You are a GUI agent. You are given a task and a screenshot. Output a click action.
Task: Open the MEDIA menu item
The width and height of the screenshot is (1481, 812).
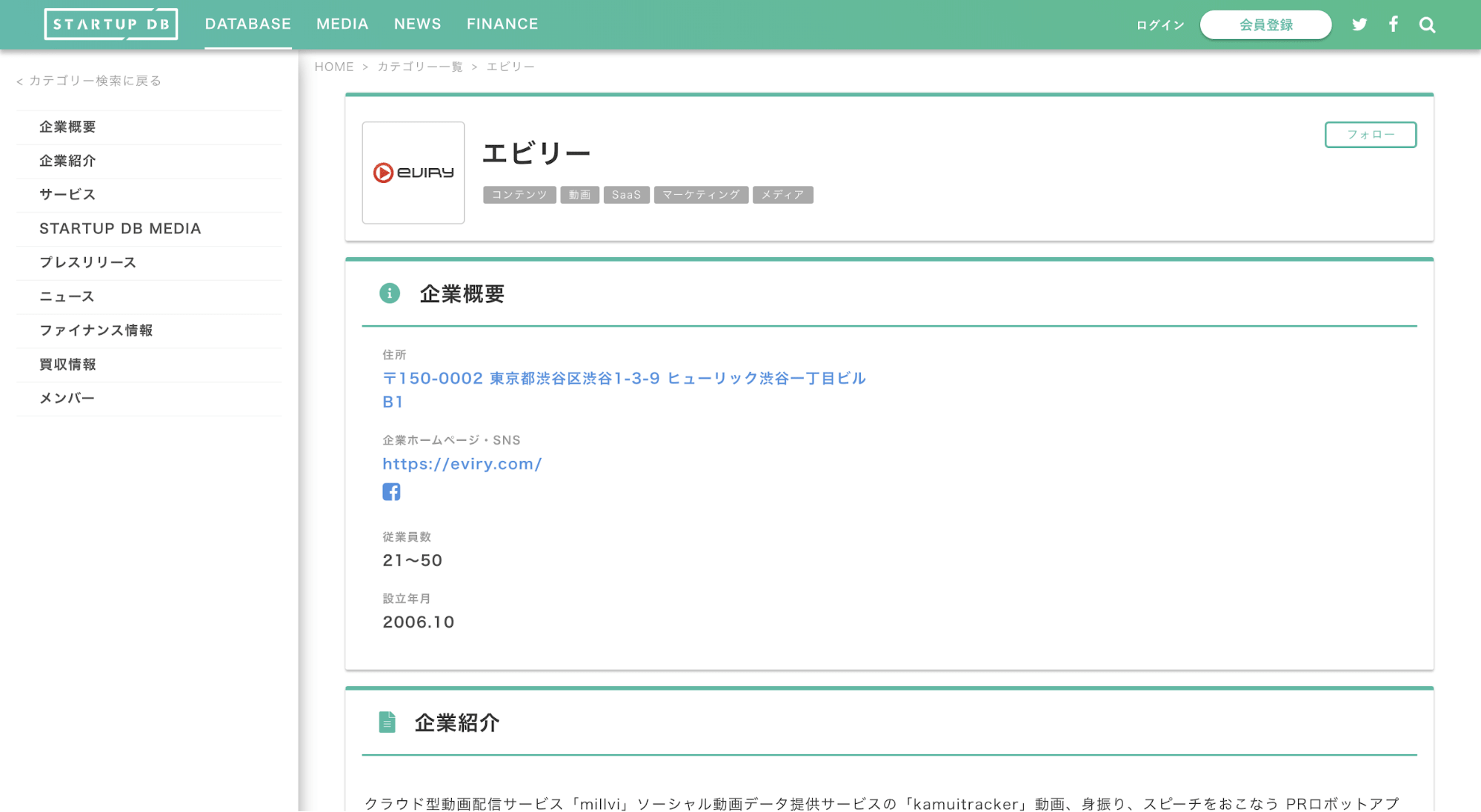(342, 23)
